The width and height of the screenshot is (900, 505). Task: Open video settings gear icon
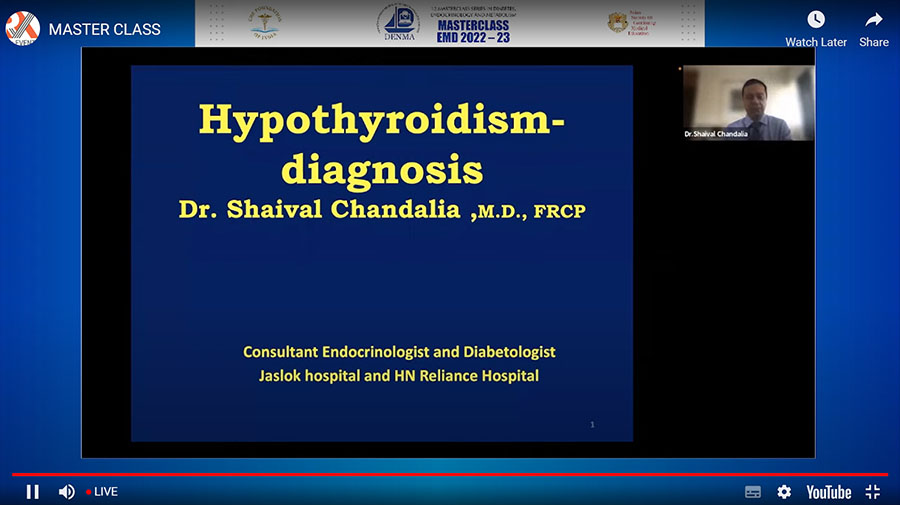pyautogui.click(x=784, y=492)
